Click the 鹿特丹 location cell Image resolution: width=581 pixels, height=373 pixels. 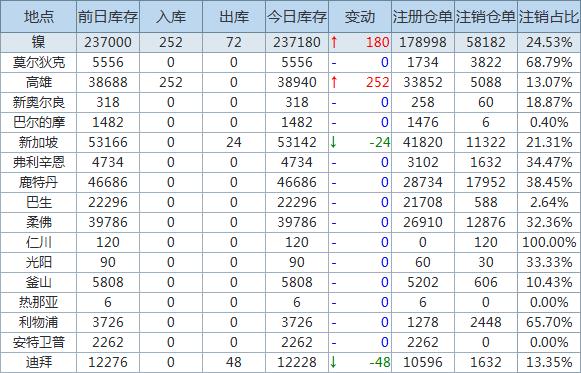click(x=39, y=182)
